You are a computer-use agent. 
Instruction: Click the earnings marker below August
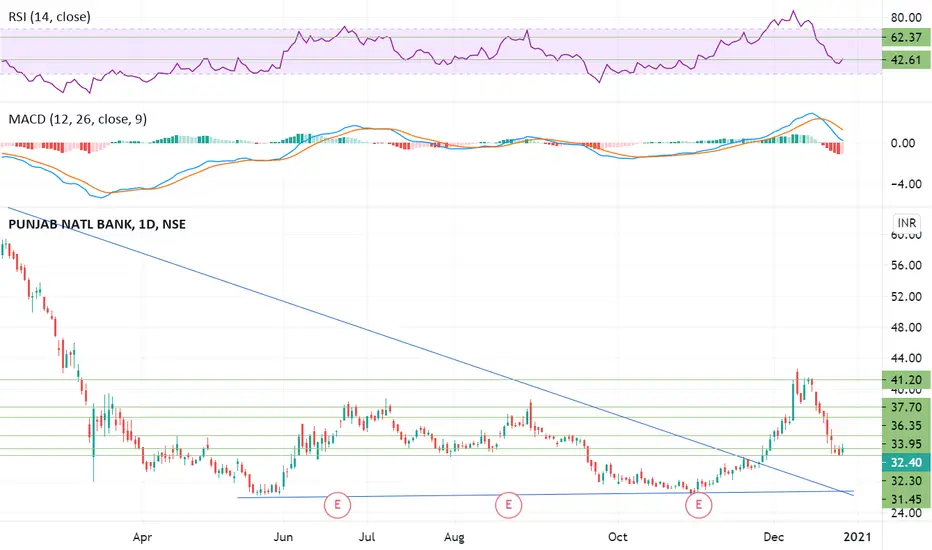(508, 505)
